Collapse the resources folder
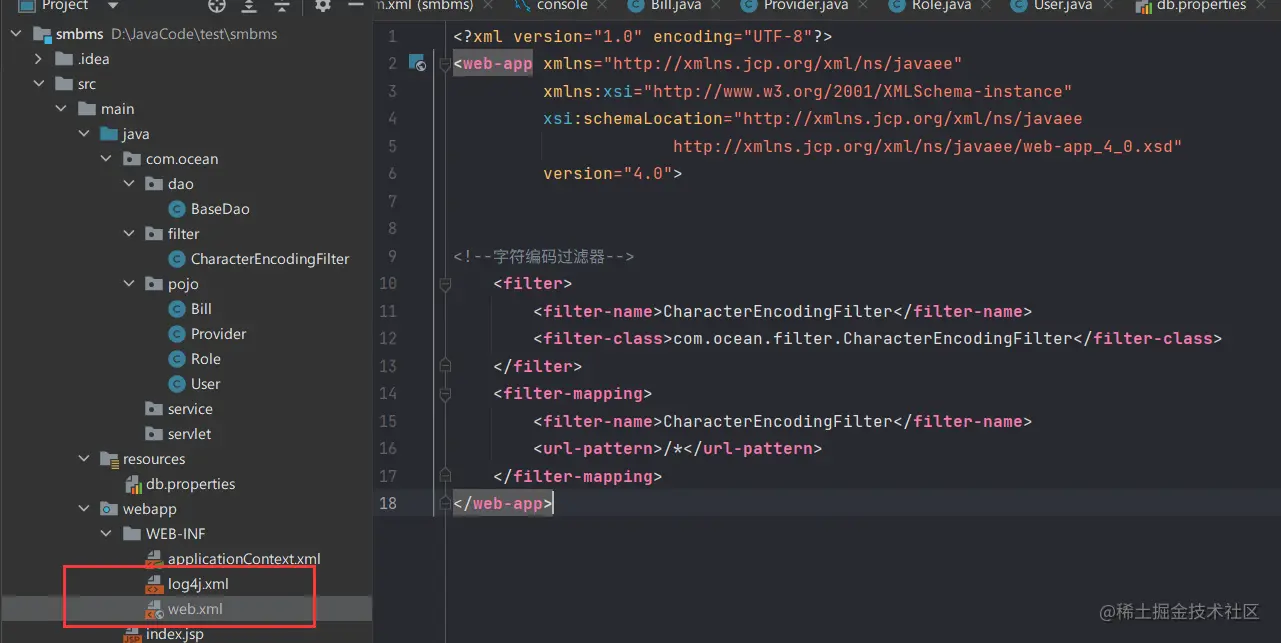Screen dimensions: 1281x643 click(84, 459)
